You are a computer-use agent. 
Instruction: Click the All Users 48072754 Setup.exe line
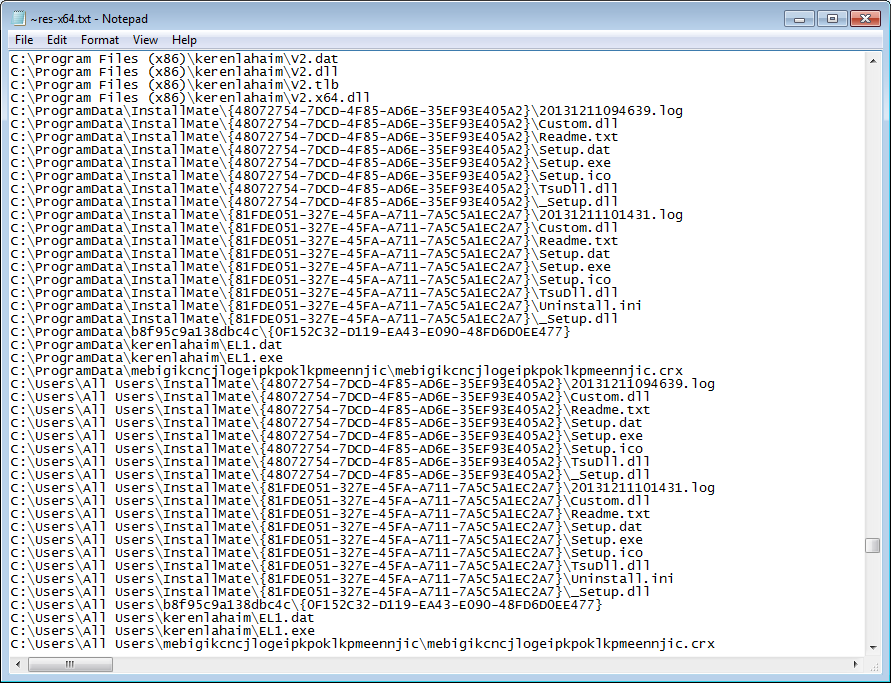327,436
